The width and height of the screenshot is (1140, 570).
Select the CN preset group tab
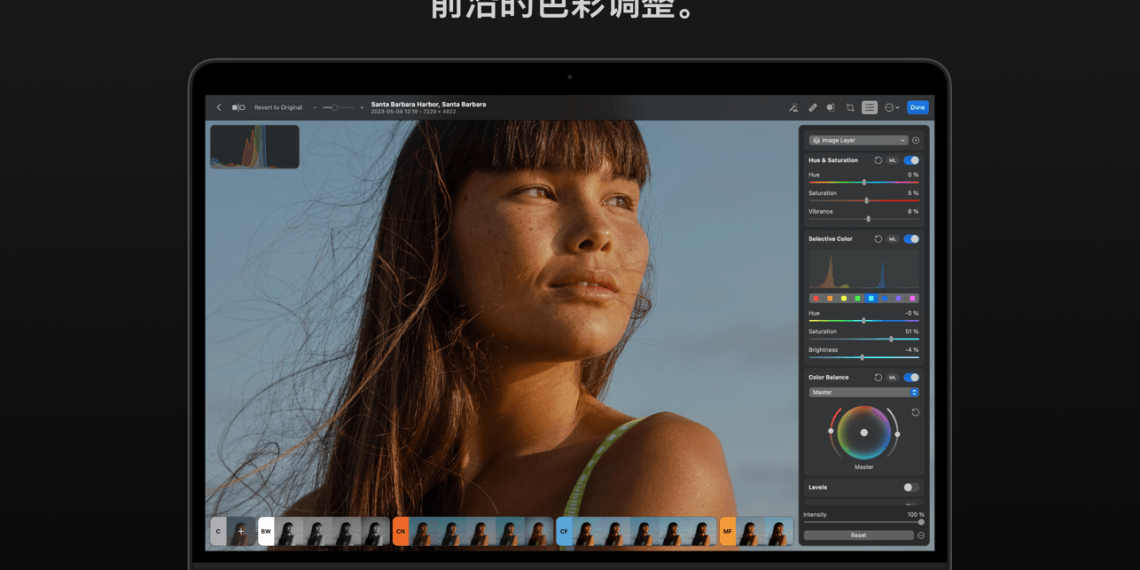click(x=401, y=531)
